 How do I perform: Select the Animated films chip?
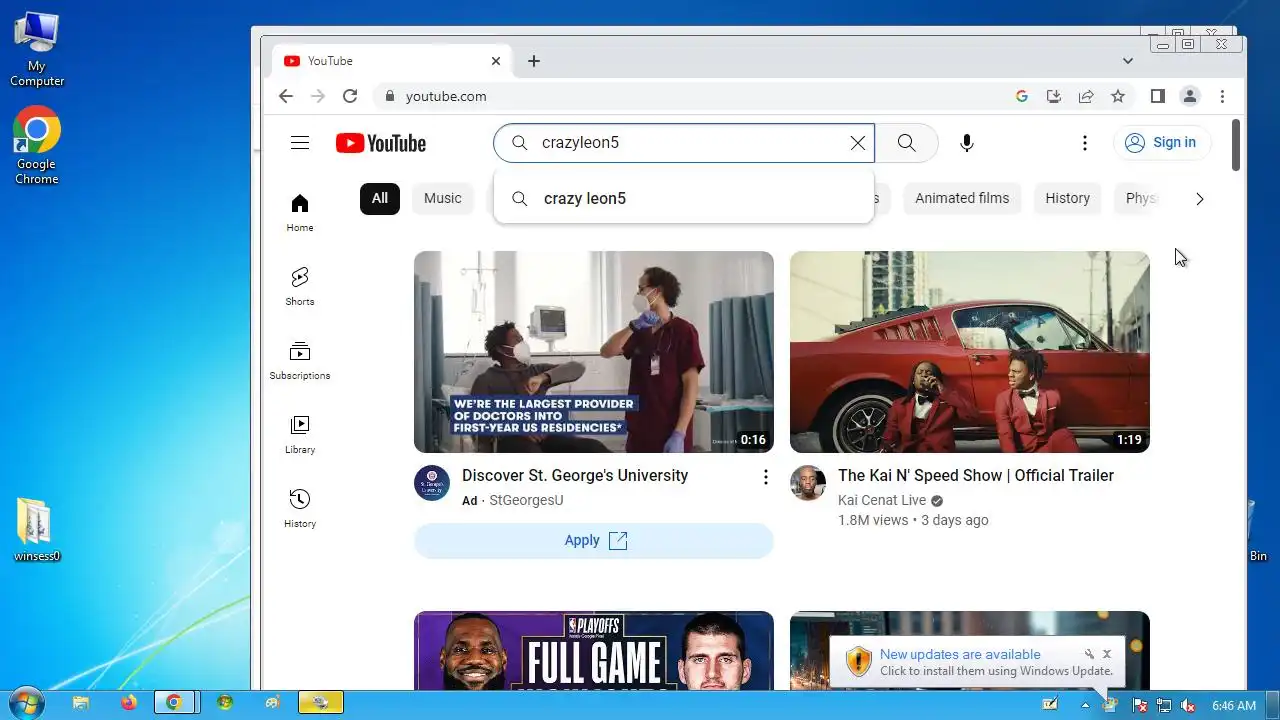962,198
